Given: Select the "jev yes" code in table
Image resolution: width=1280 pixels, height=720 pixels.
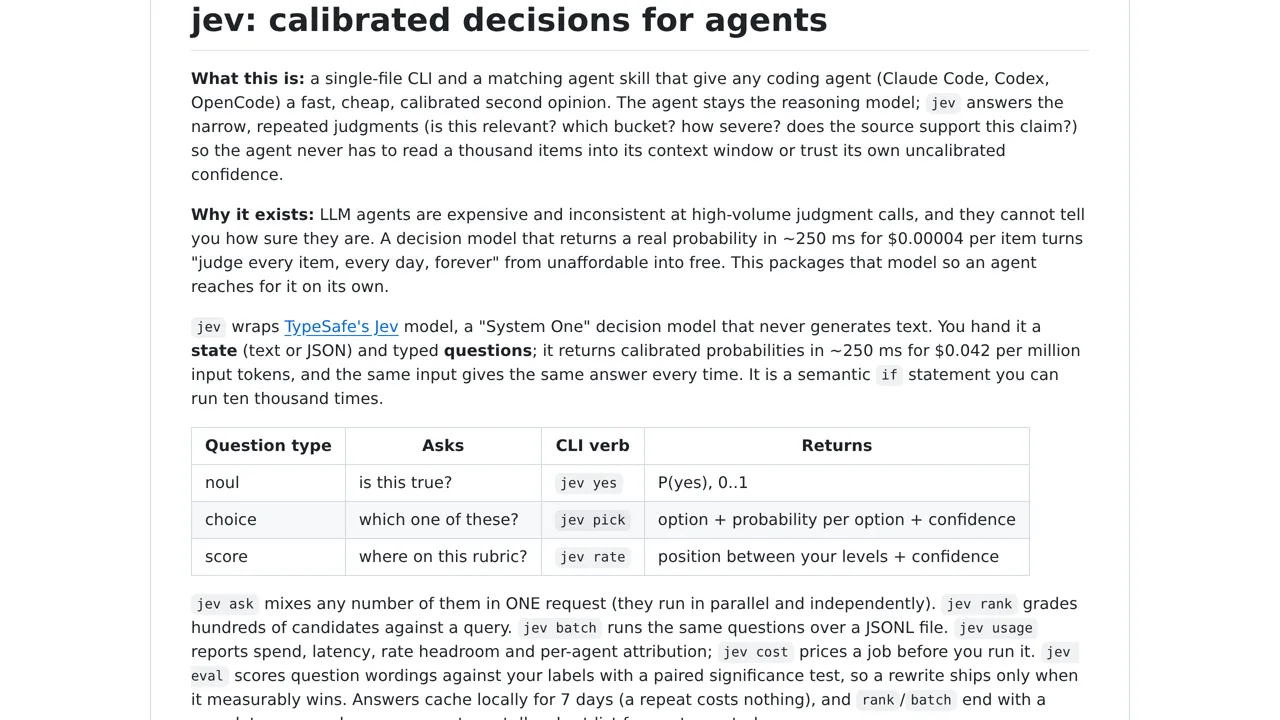Looking at the screenshot, I should coord(589,483).
